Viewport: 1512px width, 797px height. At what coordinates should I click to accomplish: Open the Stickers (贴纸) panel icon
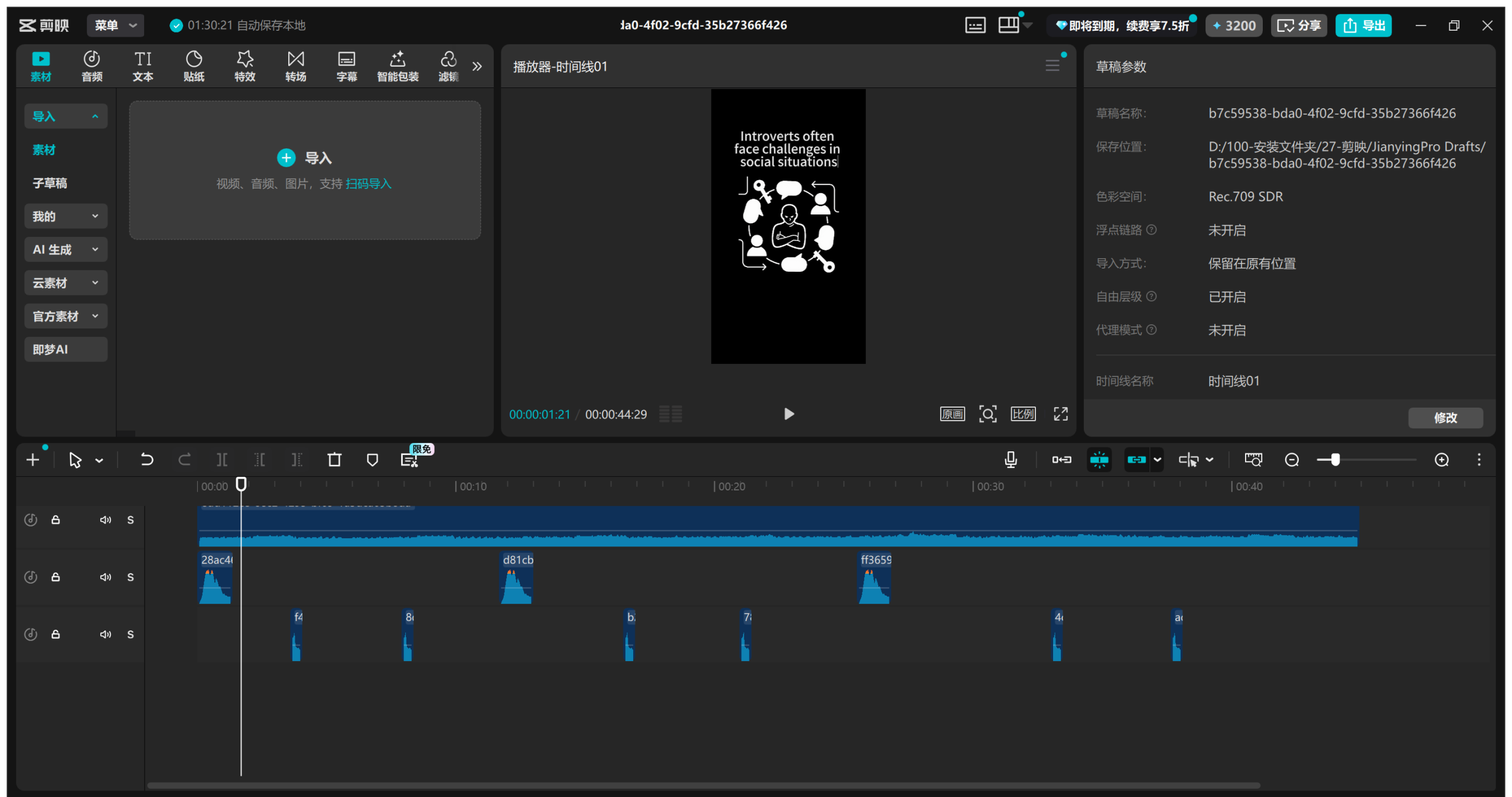194,66
